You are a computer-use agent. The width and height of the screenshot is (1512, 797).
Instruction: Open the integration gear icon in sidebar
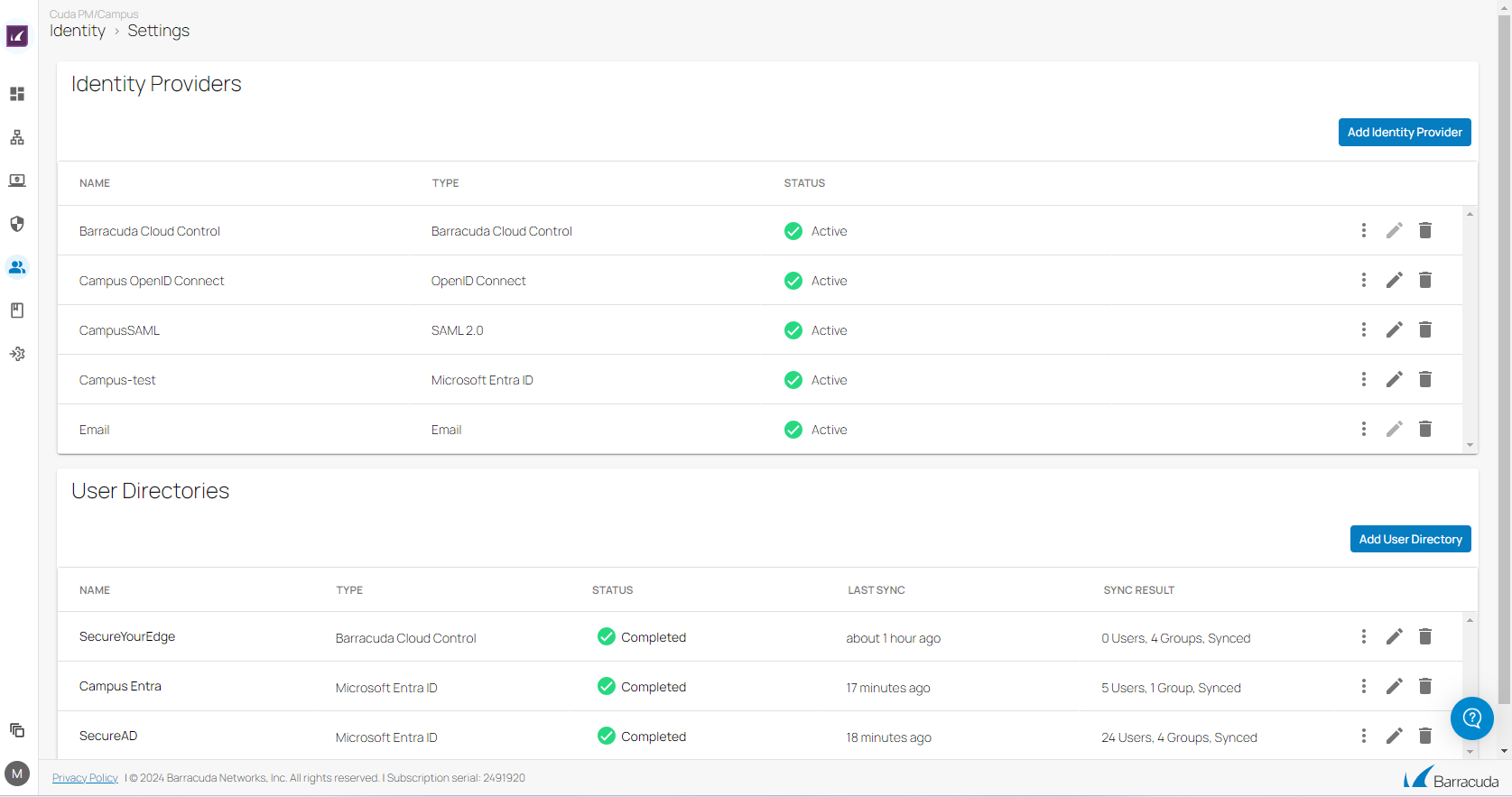[17, 354]
